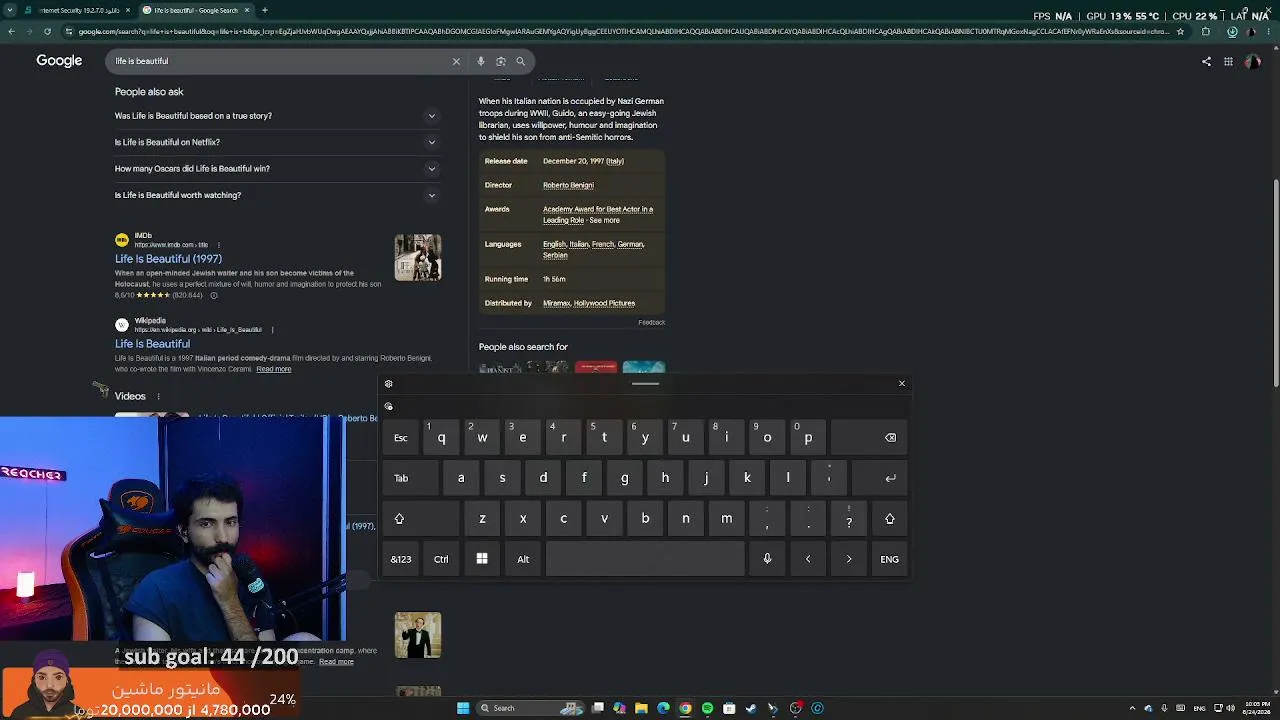
Task: Reload the current browser page
Action: [47, 31]
